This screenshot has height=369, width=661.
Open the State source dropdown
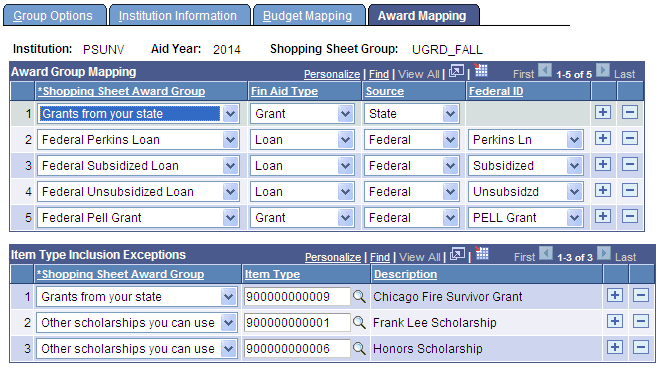click(x=451, y=114)
